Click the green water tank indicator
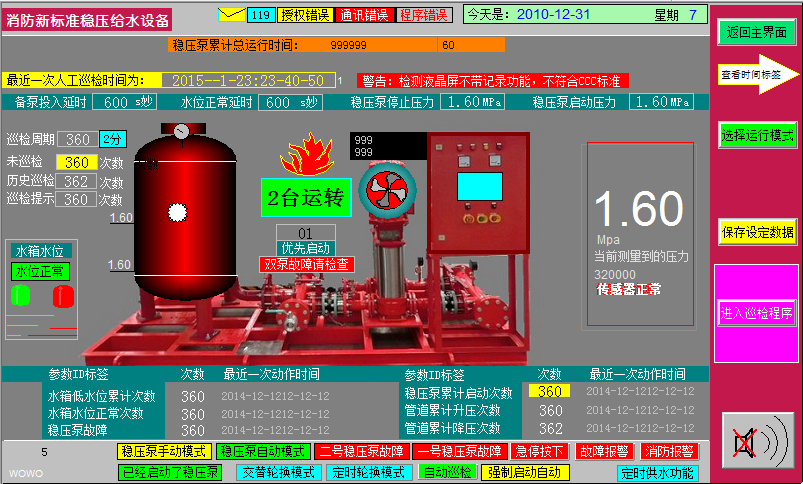This screenshot has width=803, height=484. click(20, 296)
